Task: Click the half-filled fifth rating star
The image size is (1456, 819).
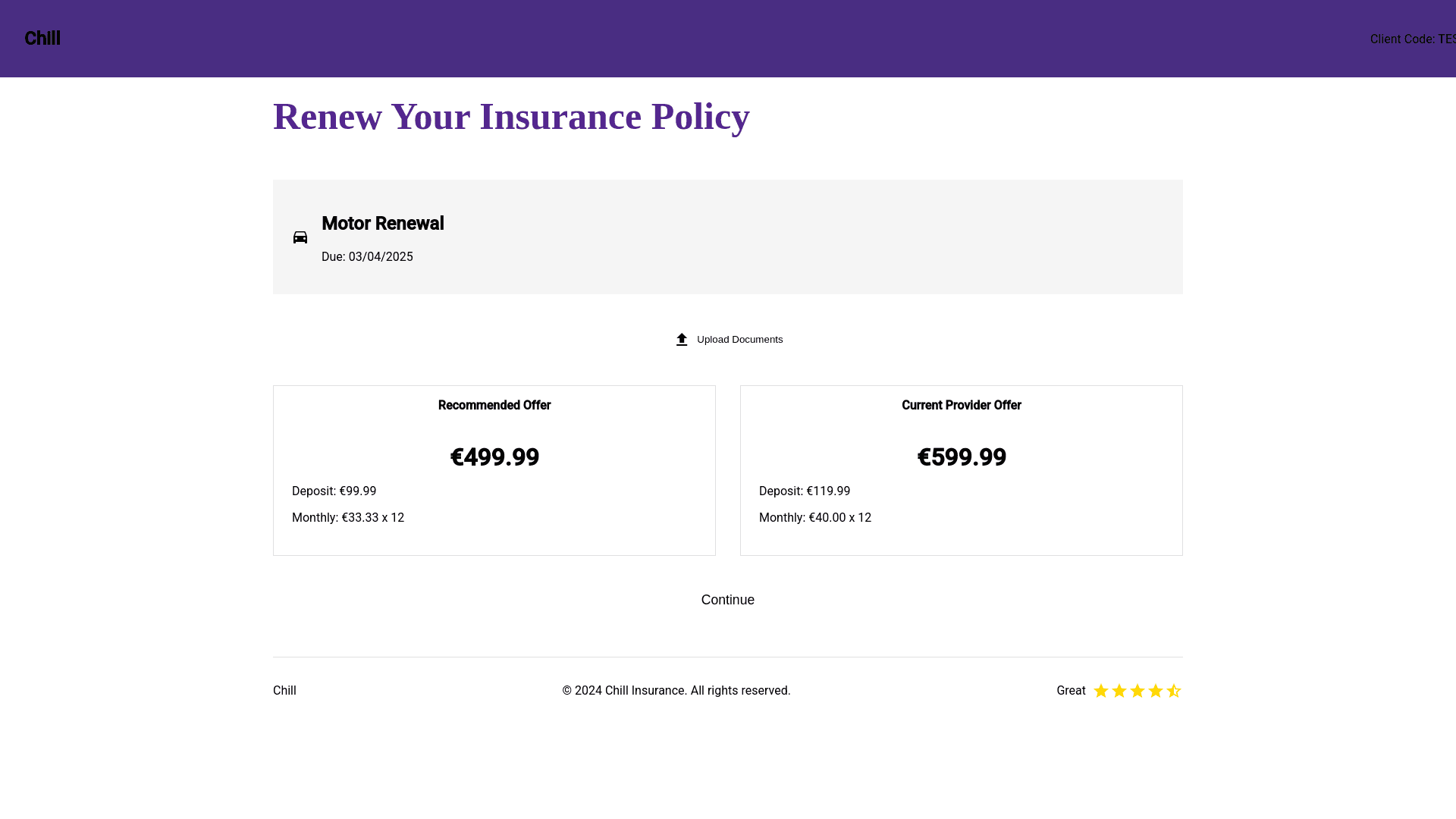Action: click(x=1174, y=691)
